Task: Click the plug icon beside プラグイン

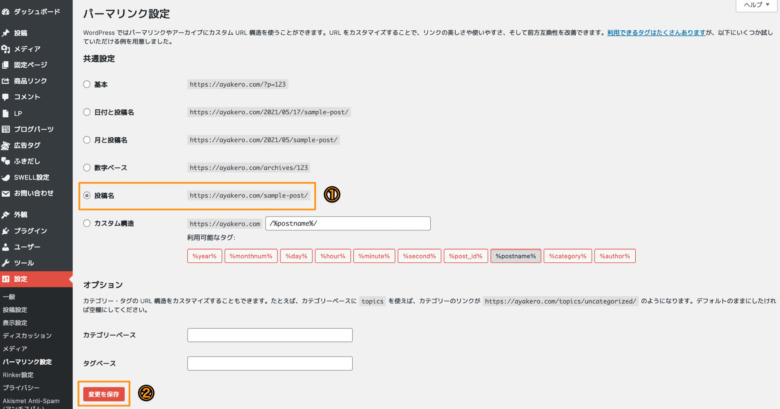Action: point(5,231)
